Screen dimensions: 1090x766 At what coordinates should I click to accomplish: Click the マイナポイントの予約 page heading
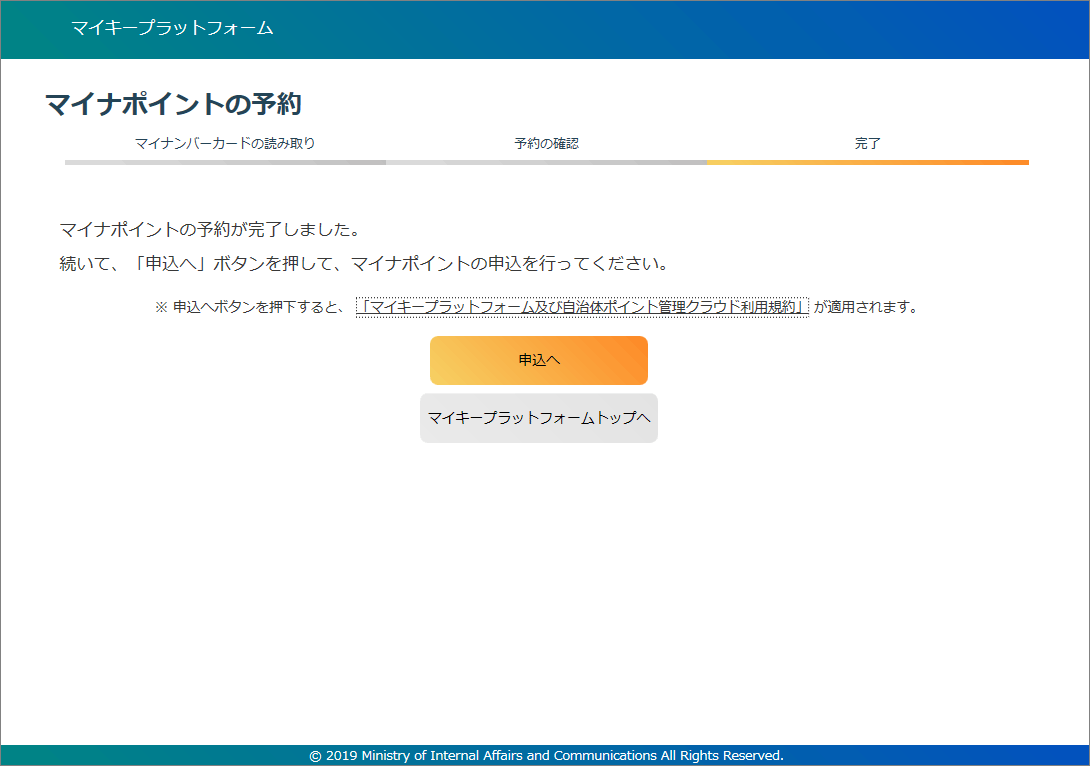coord(173,104)
